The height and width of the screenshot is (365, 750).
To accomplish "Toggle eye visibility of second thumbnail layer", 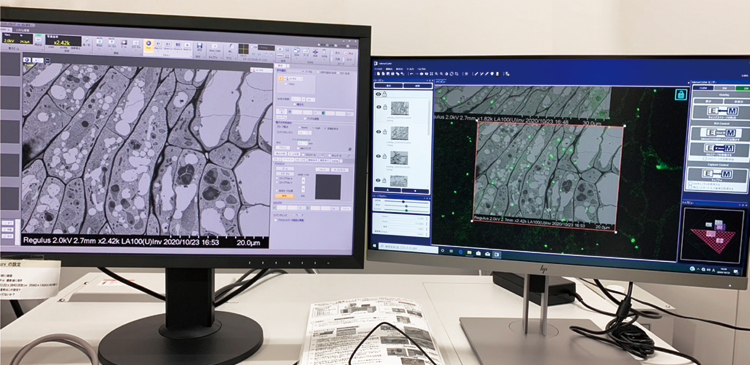I will pyautogui.click(x=378, y=132).
